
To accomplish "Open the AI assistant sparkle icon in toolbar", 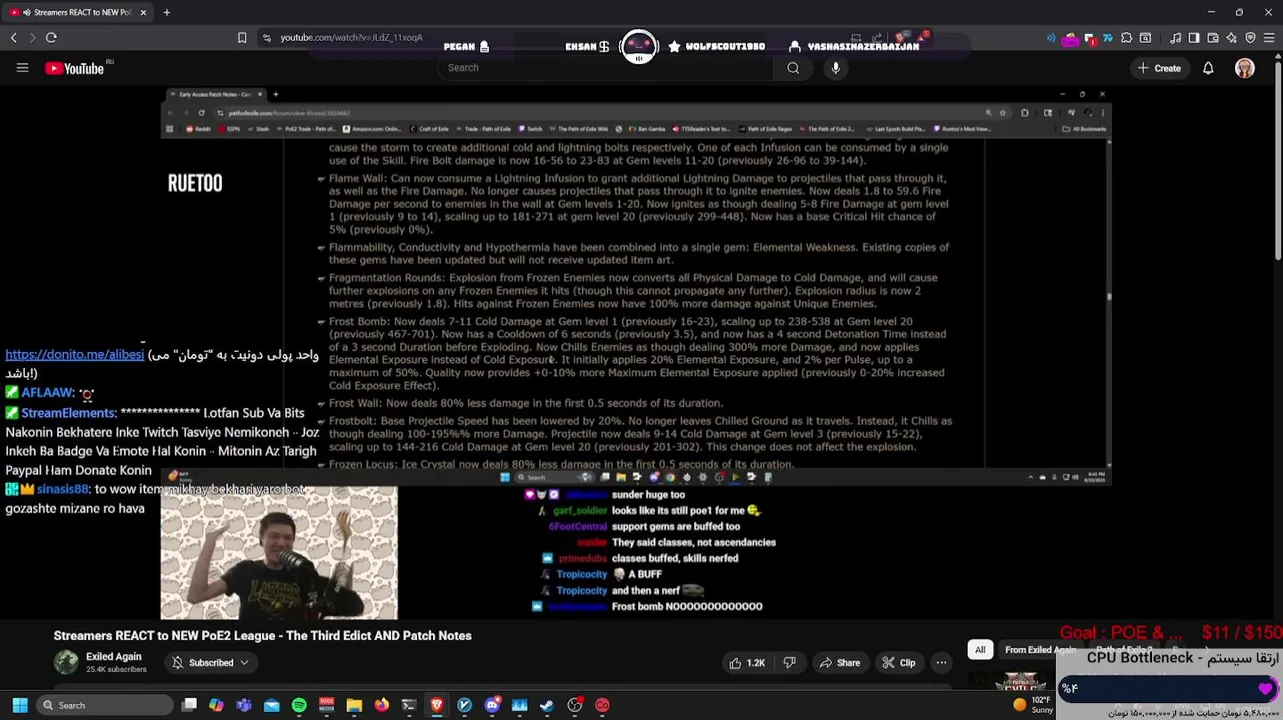I will (x=1231, y=38).
